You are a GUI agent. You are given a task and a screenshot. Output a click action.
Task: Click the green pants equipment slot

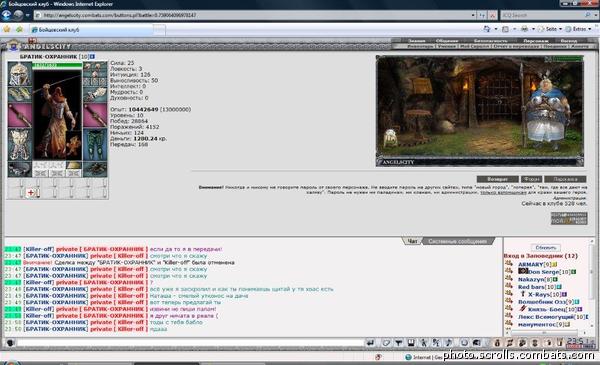[x=95, y=145]
